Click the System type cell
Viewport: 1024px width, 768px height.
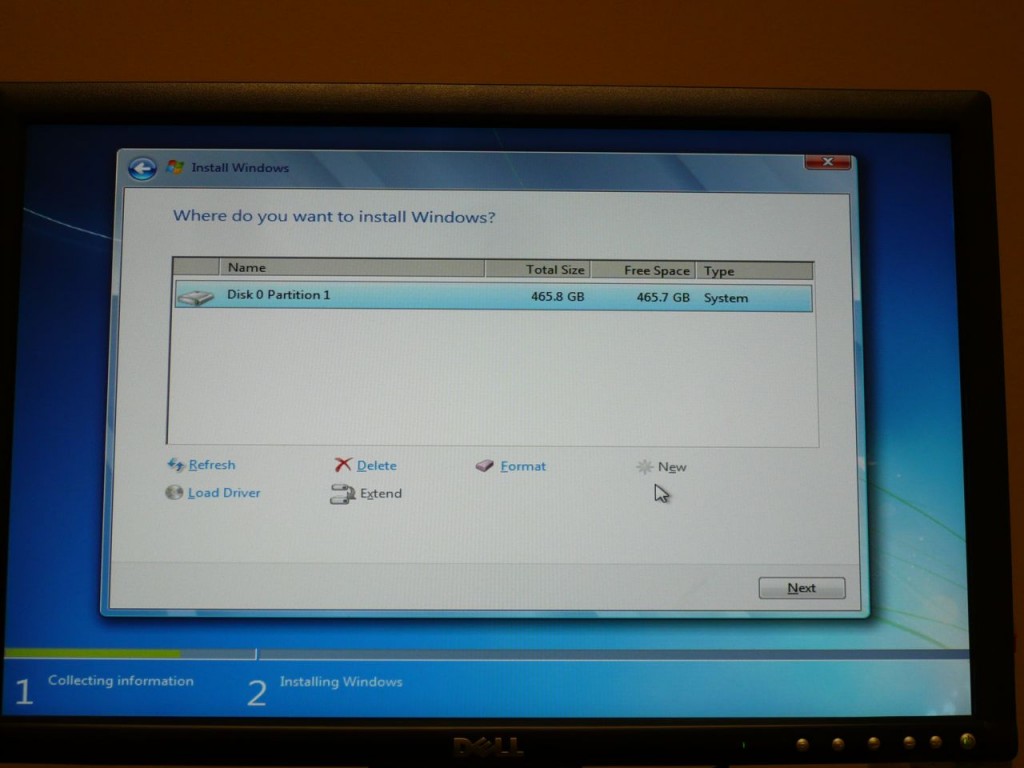click(726, 298)
